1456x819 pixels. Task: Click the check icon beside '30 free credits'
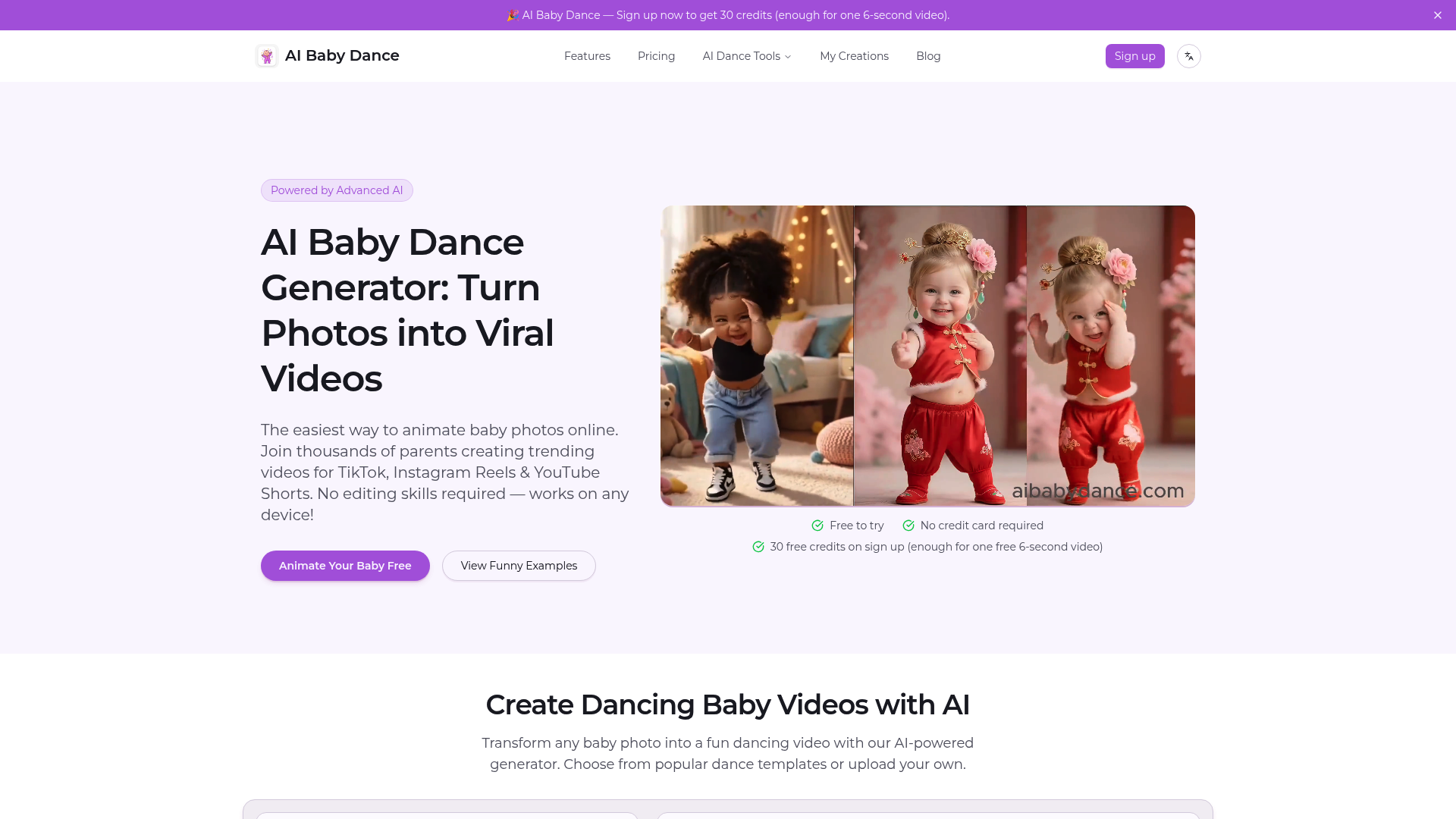(x=758, y=547)
